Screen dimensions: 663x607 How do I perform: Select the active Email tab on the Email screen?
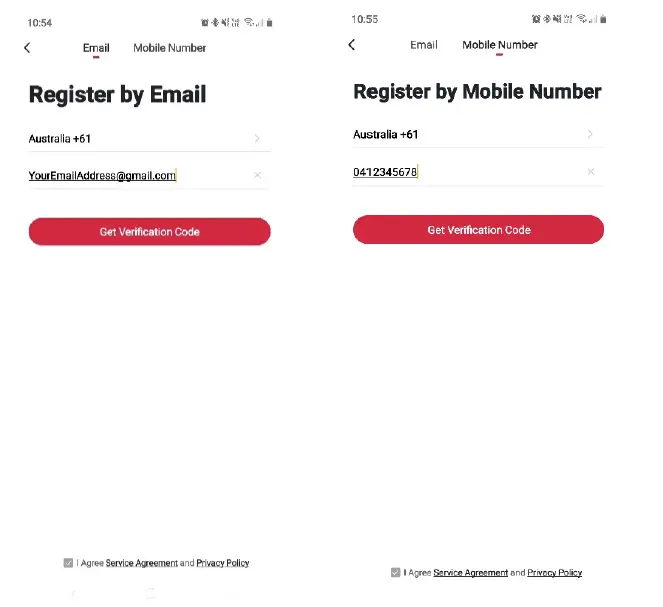click(x=96, y=48)
